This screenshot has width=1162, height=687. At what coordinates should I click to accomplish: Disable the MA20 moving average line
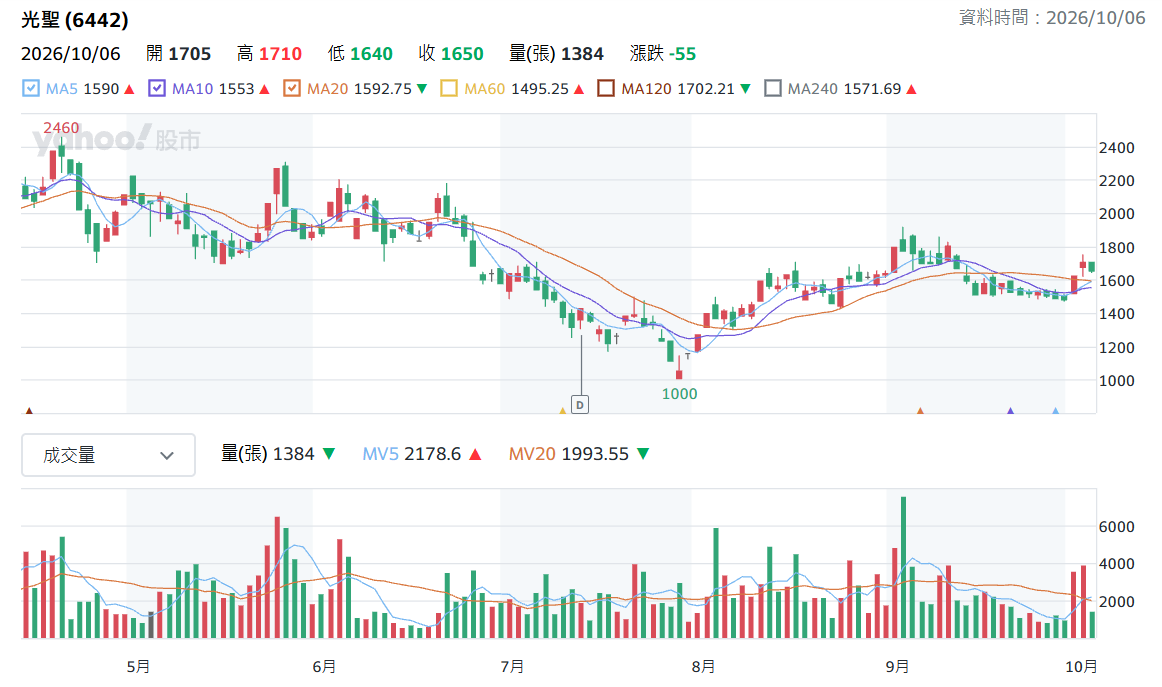click(292, 88)
